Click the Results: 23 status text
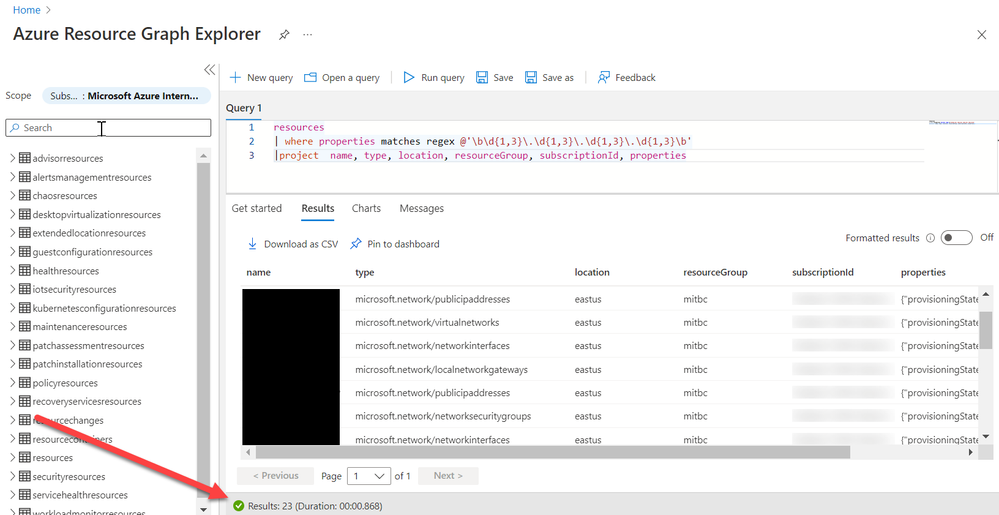The height and width of the screenshot is (515, 999). tap(315, 506)
